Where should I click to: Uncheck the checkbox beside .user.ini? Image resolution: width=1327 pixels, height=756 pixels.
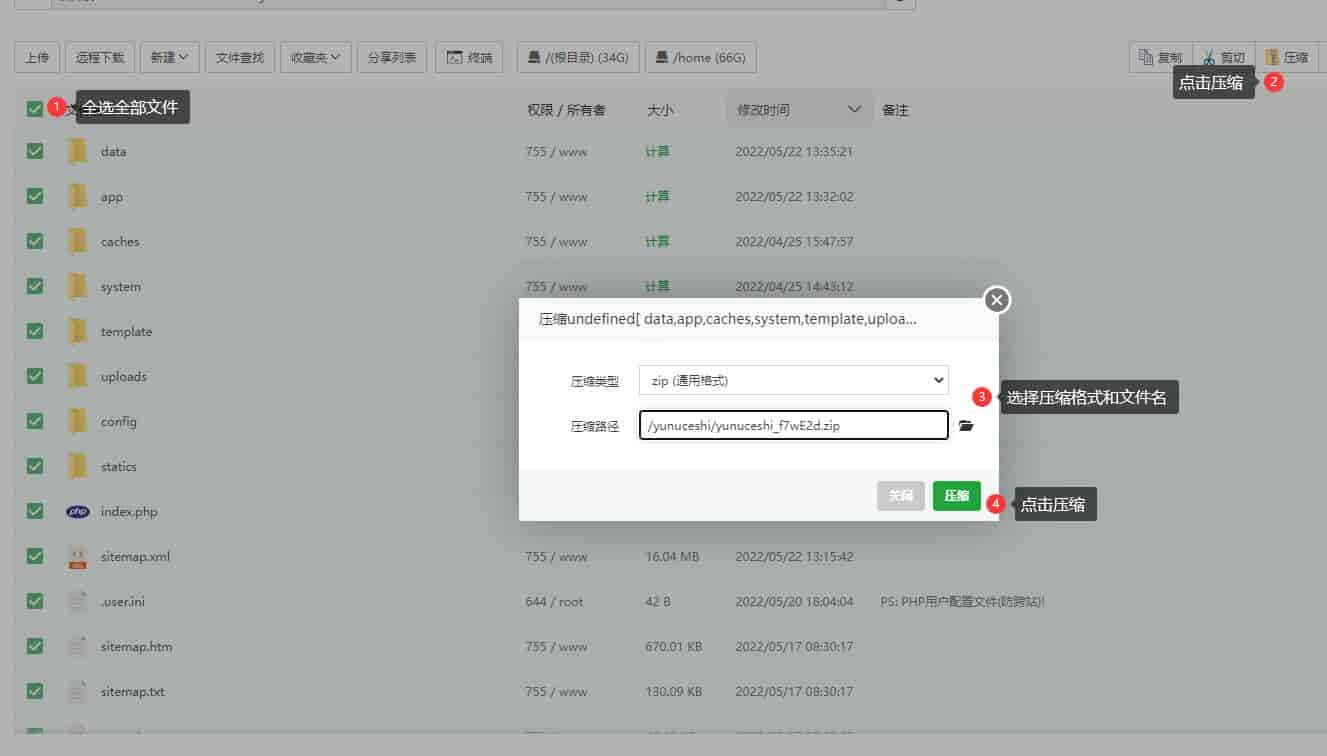click(x=34, y=601)
